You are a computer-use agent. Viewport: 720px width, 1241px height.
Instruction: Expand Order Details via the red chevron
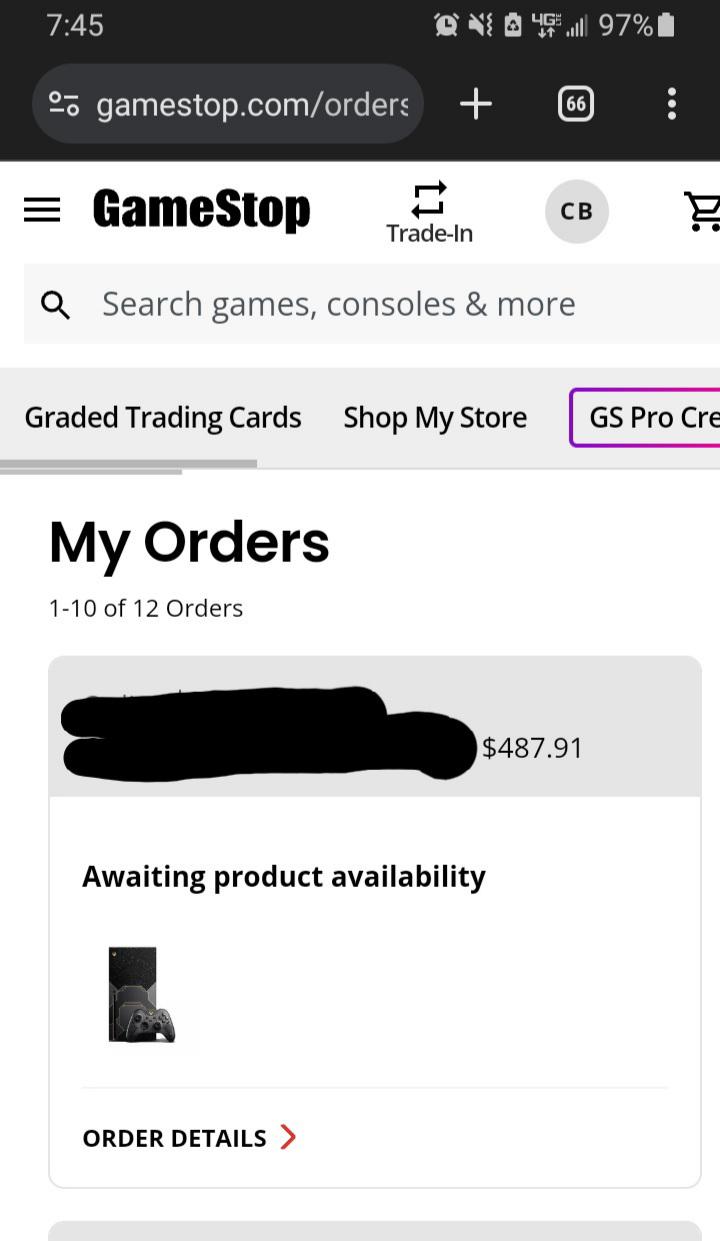pos(288,1137)
